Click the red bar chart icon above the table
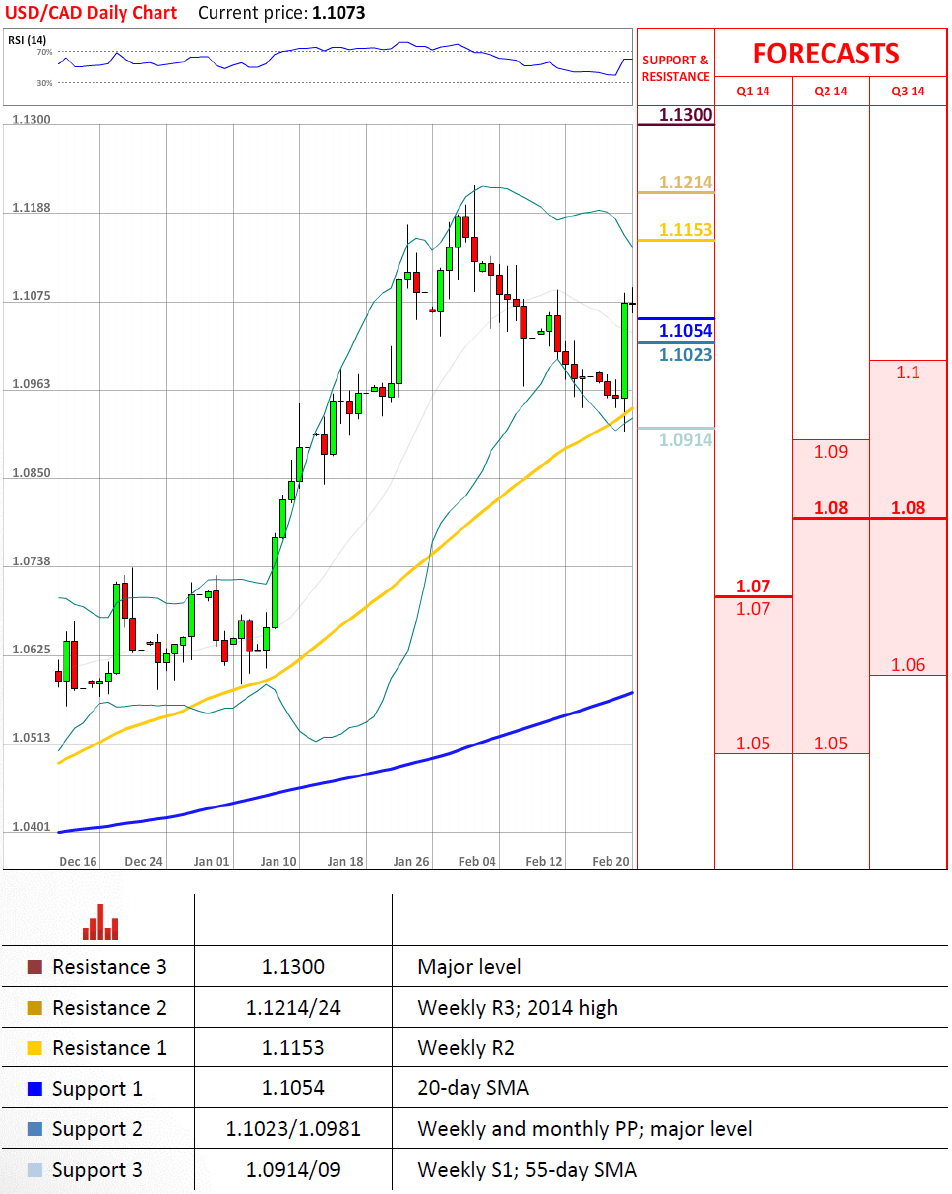The image size is (952, 1194). pyautogui.click(x=100, y=922)
